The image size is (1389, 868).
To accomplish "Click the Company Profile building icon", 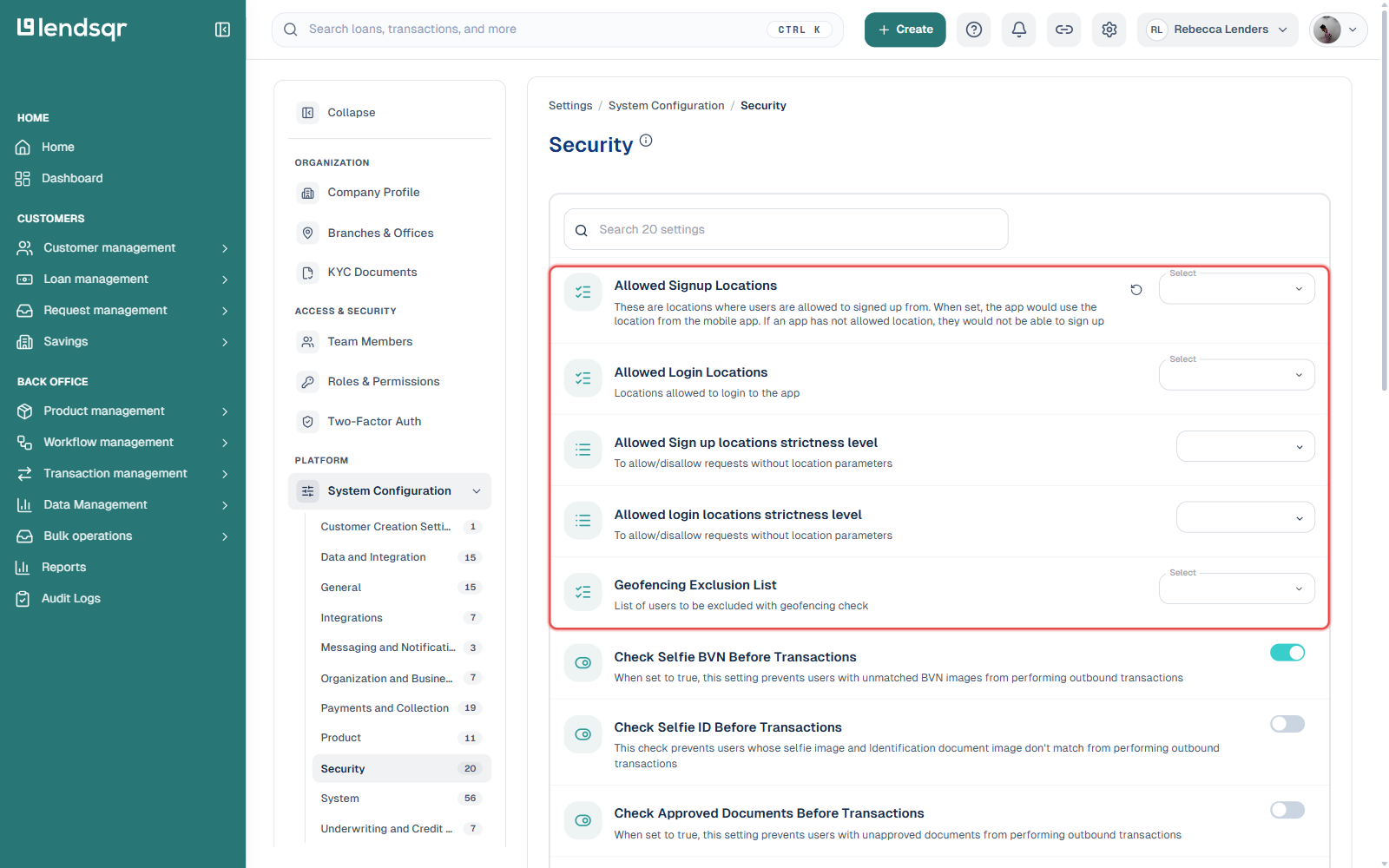I will click(308, 193).
